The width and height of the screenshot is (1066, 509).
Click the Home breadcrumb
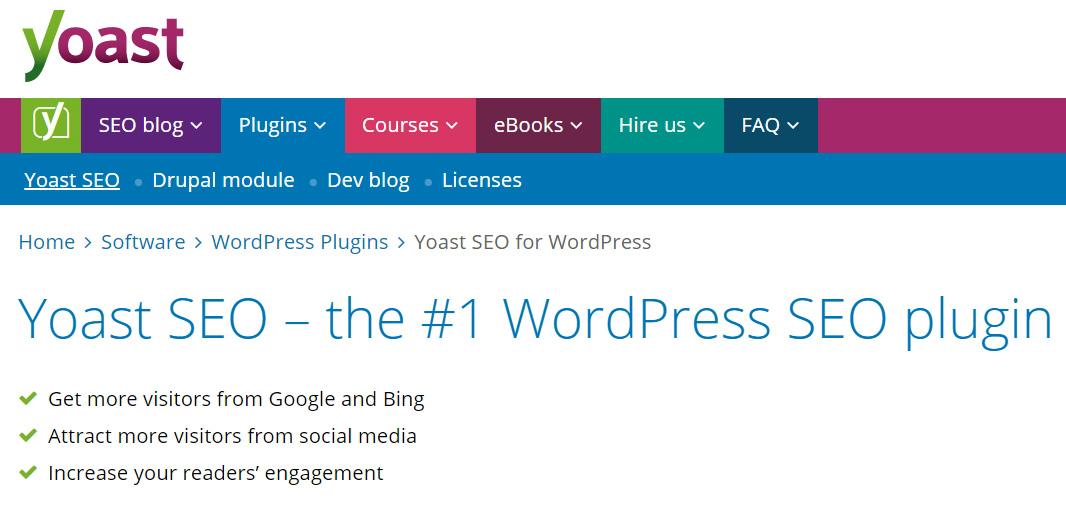(x=47, y=242)
